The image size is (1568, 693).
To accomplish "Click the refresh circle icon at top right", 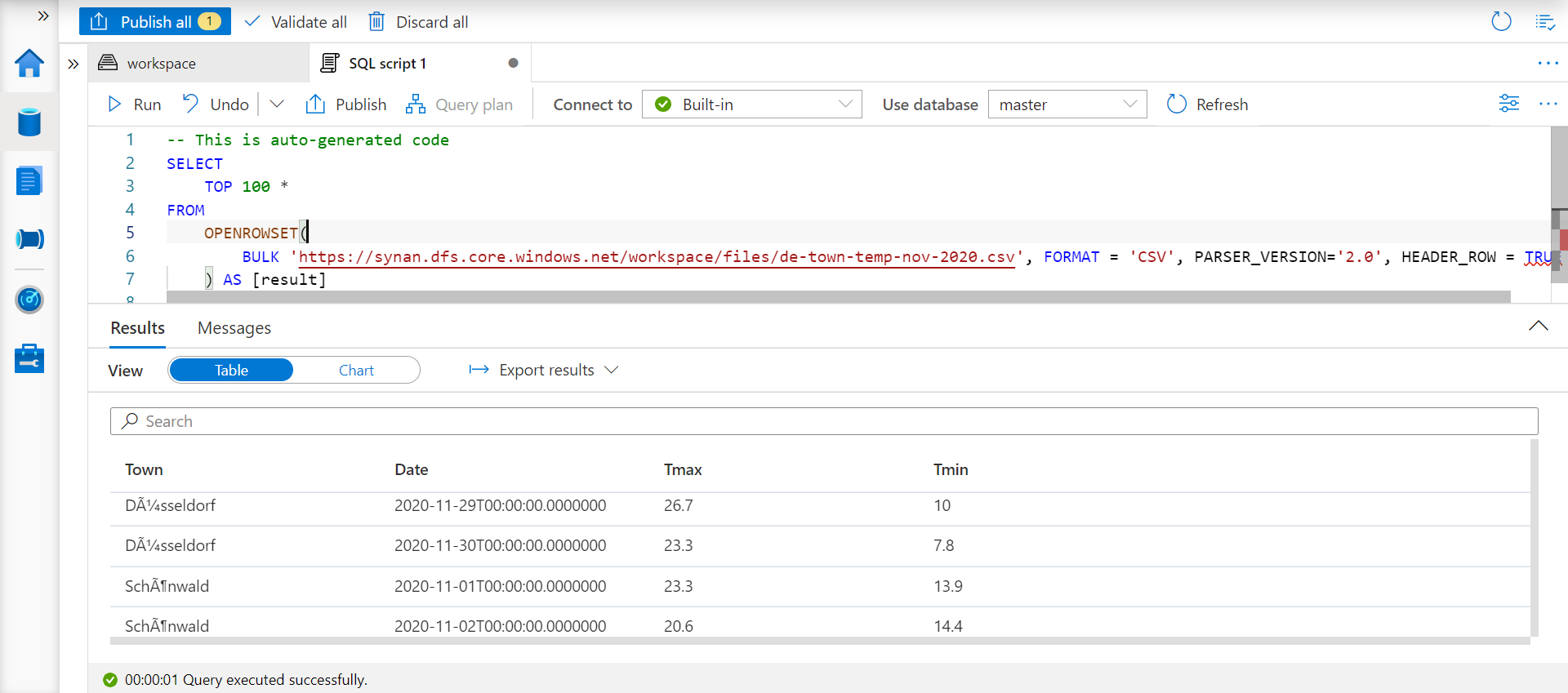I will (1501, 21).
